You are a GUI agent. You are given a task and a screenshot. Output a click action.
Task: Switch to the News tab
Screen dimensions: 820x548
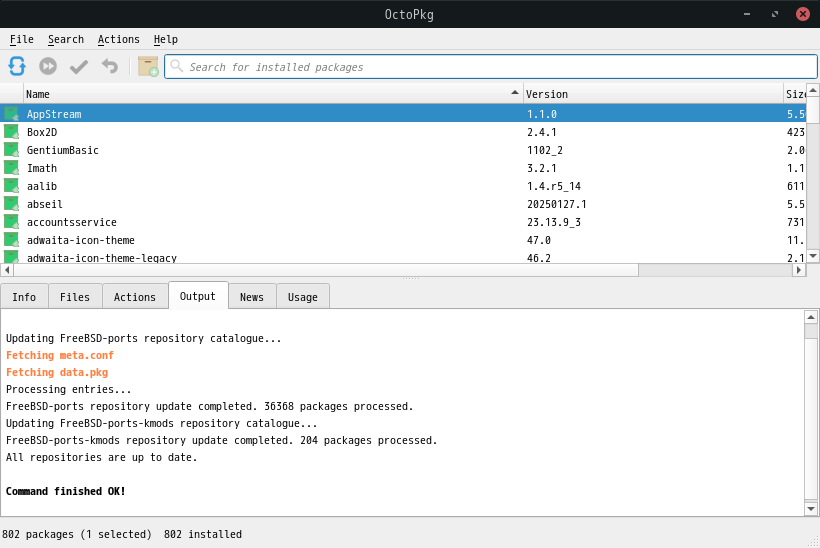coord(252,297)
